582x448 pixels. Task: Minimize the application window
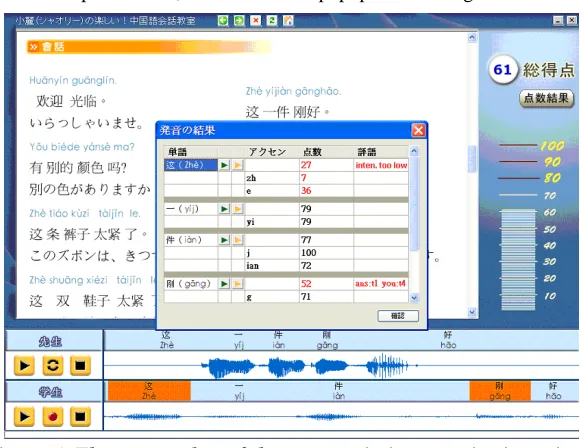click(558, 20)
